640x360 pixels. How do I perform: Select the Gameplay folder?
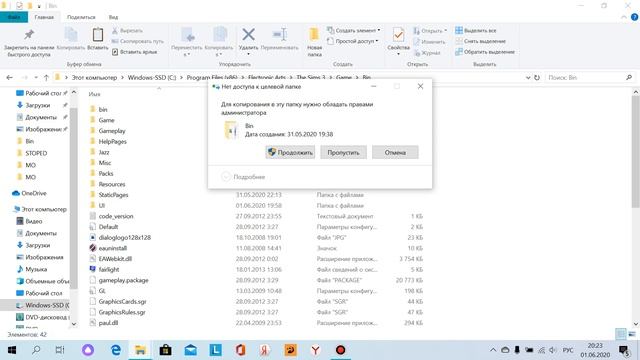coord(112,131)
